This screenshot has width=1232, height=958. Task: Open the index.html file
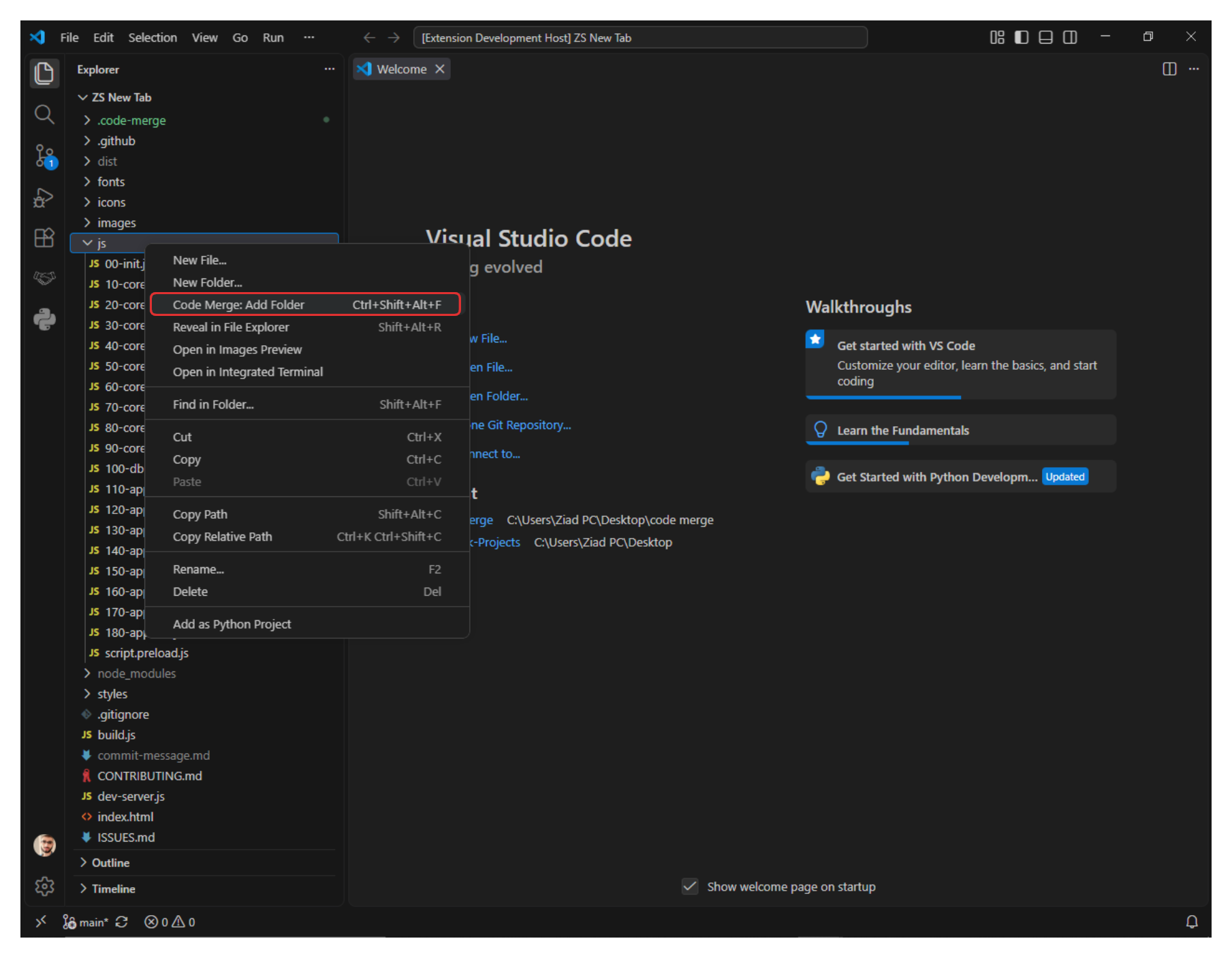125,816
